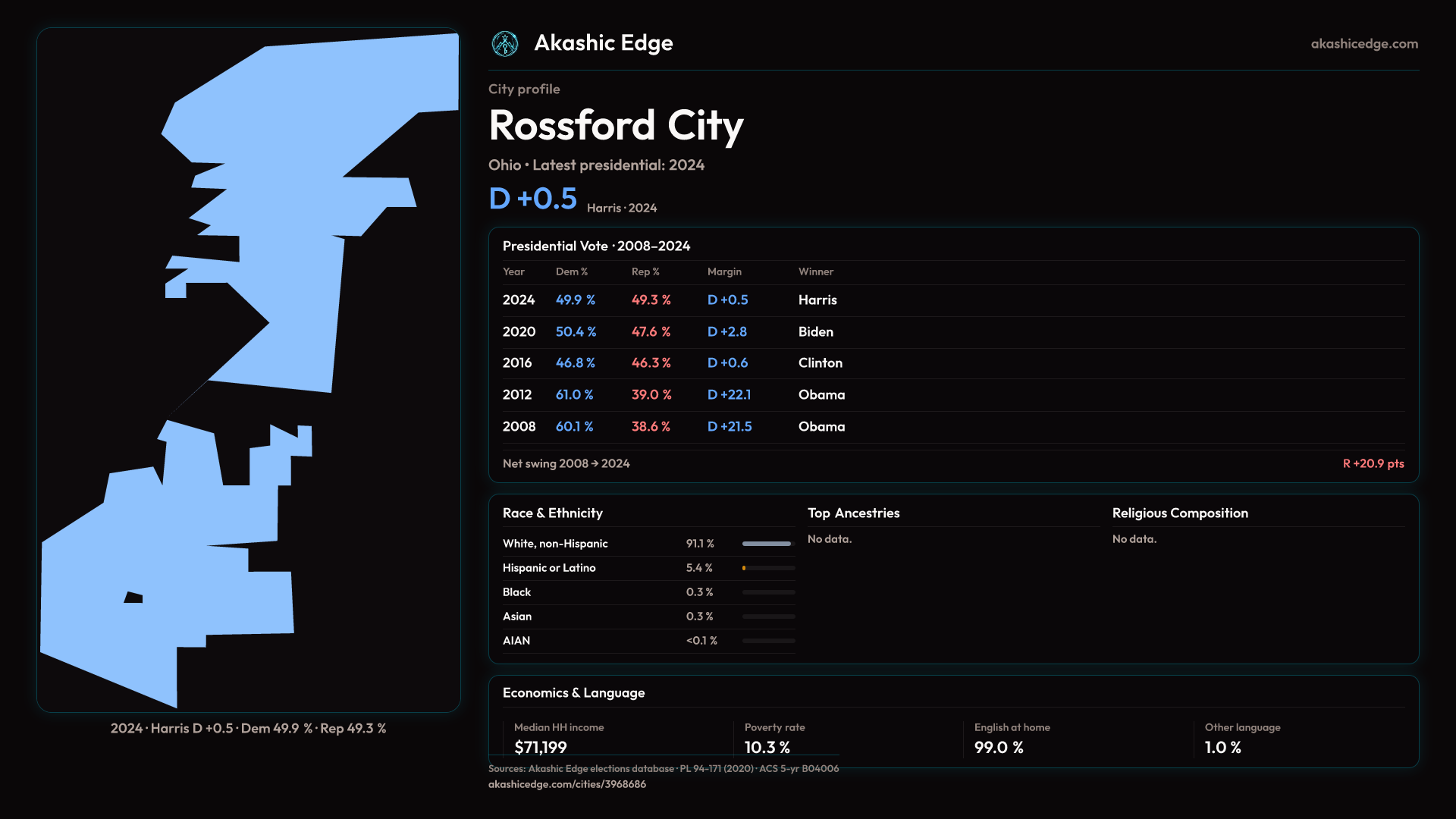Open the akashicedge.com/cities/3968686 URL
1456x819 pixels.
coord(566,784)
